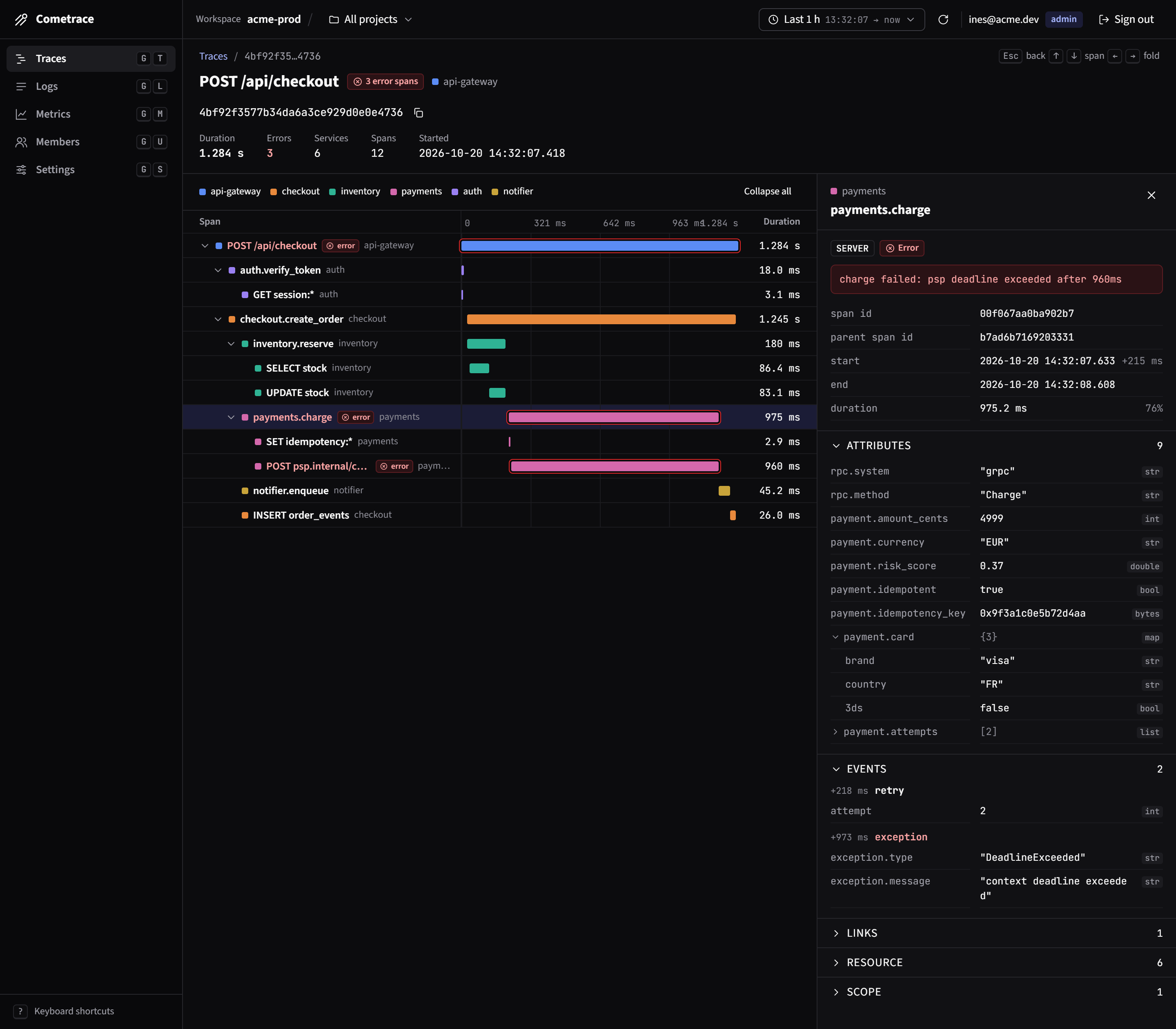Collapse the auth.verify_token span
The image size is (1176, 1029).
click(218, 270)
